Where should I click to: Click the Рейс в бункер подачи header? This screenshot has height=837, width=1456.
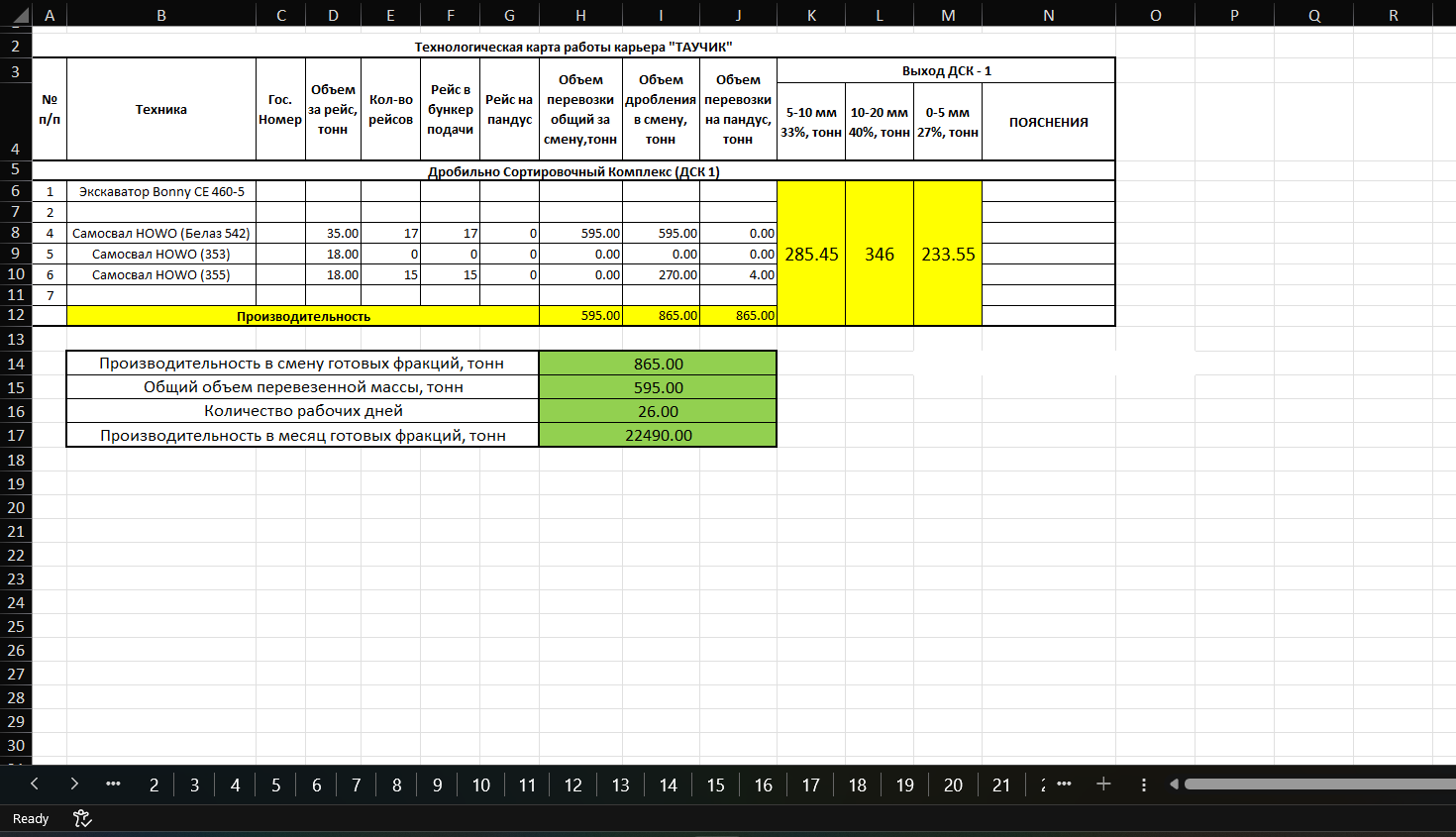(x=451, y=109)
